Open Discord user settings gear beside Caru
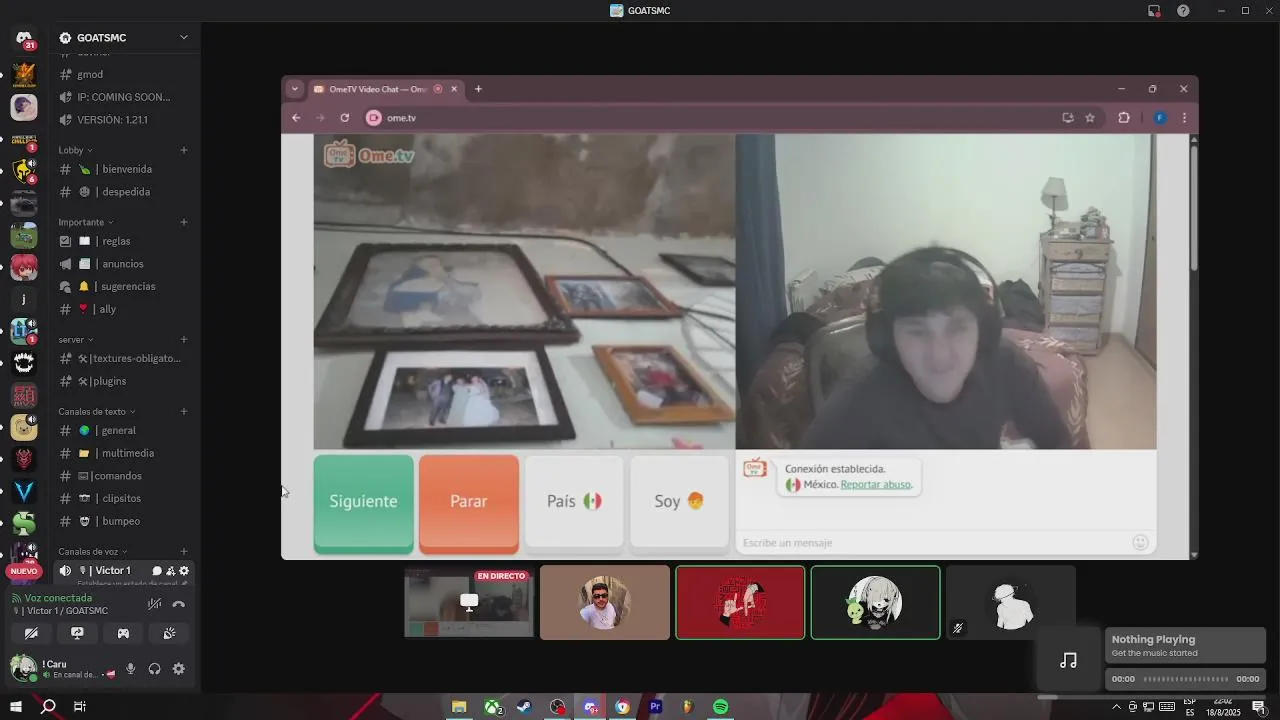 179,669
